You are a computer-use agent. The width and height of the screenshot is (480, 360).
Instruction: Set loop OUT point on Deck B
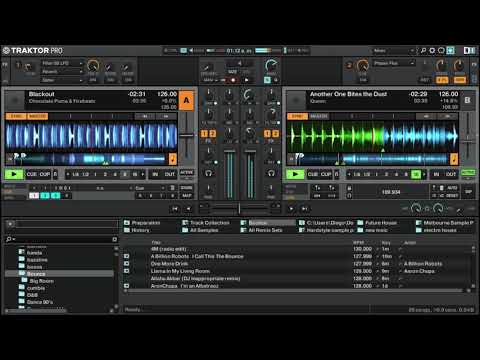[x=451, y=174]
